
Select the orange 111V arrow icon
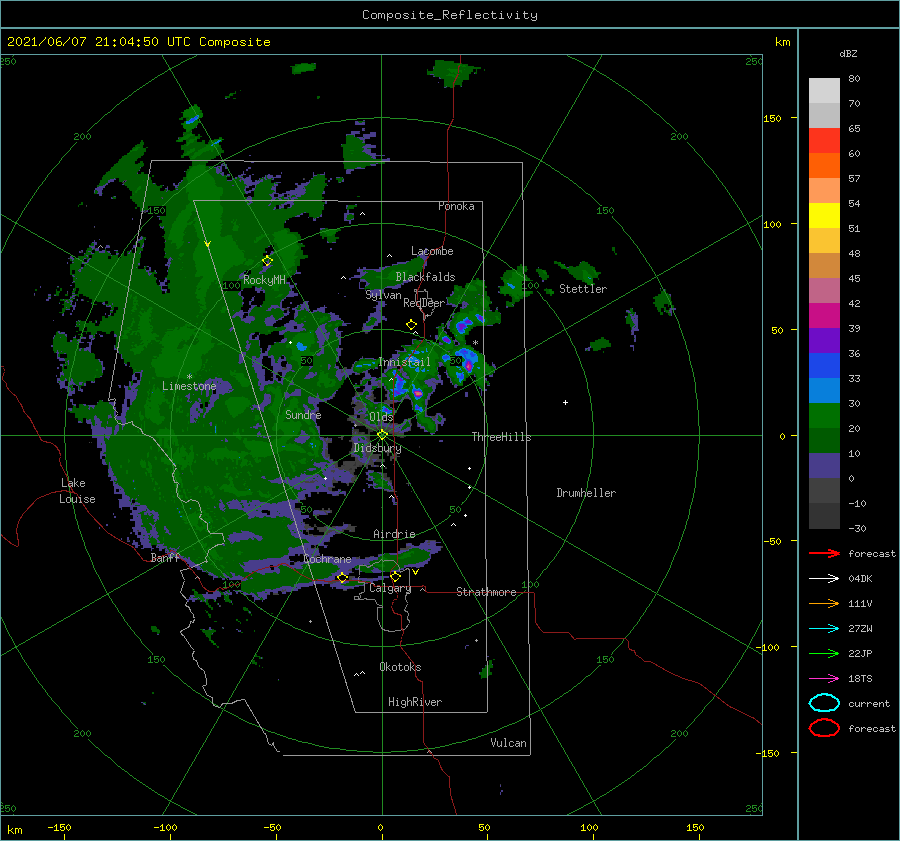(x=824, y=603)
